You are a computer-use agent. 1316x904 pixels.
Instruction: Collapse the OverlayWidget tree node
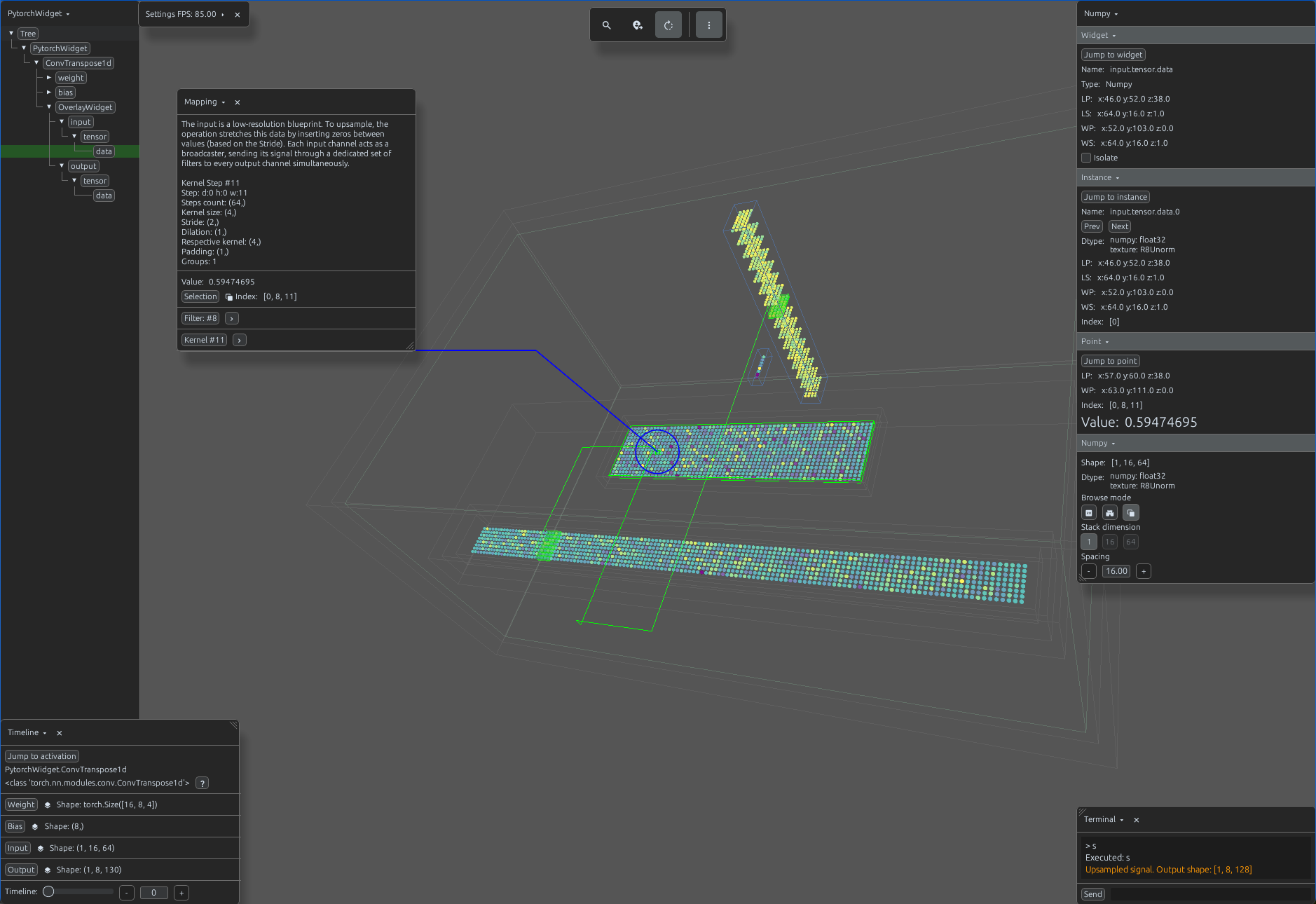[x=49, y=107]
